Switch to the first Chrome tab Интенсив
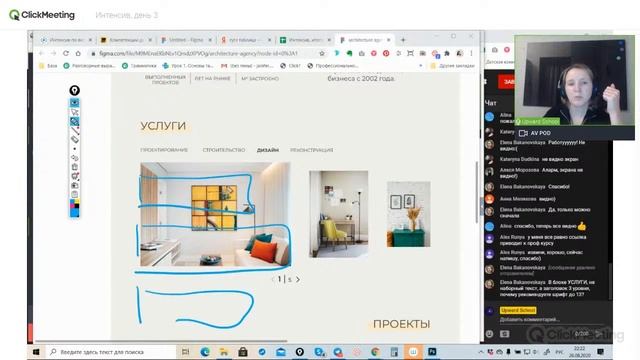Viewport: 640px width, 360px height. tap(67, 40)
